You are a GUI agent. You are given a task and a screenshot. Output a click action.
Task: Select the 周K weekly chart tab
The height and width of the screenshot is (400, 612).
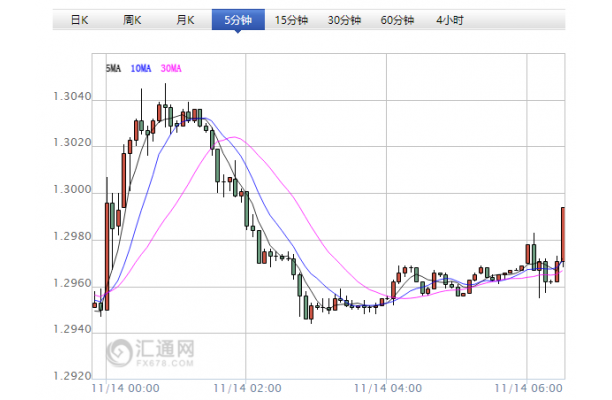tap(131, 19)
